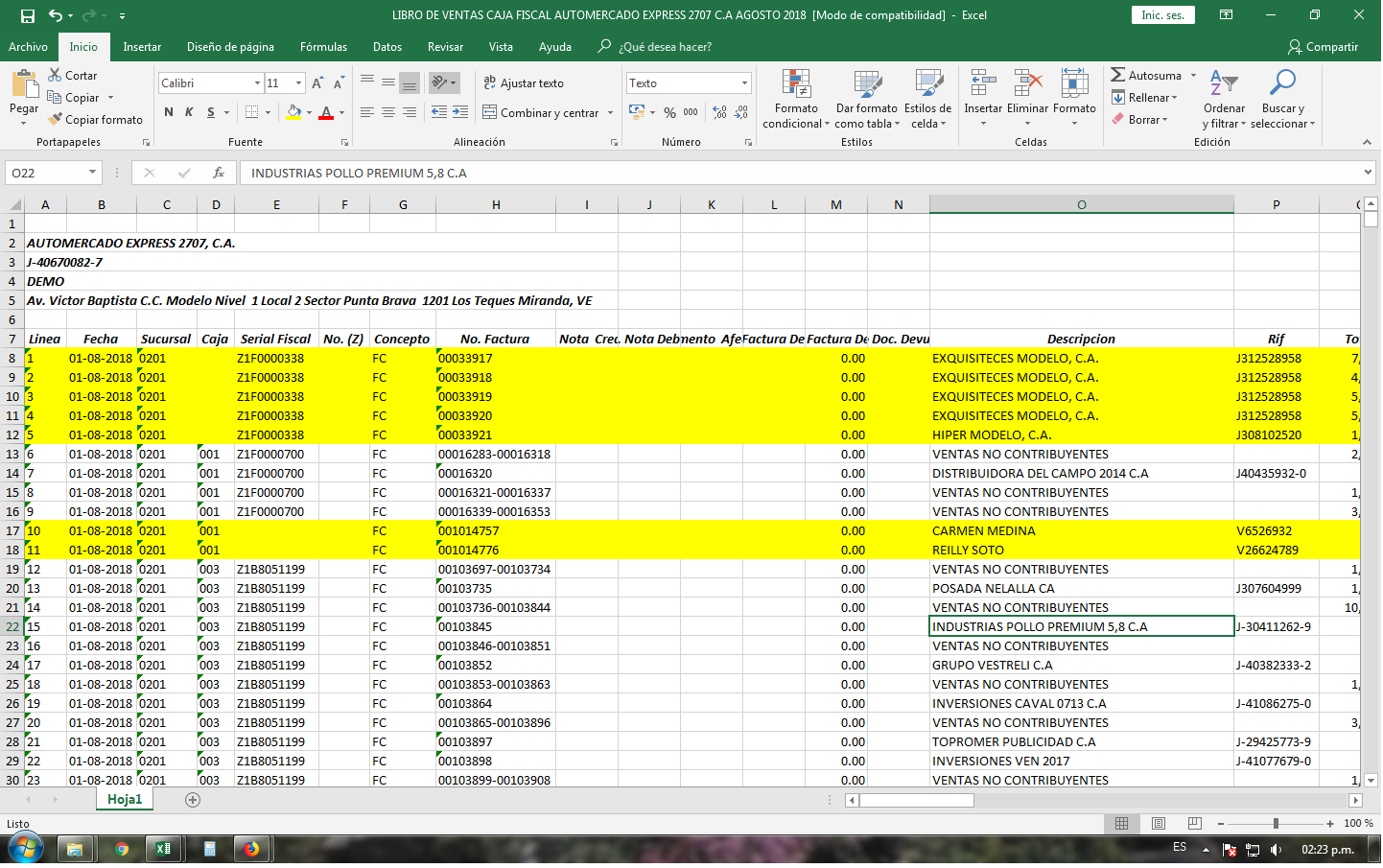Image resolution: width=1383 pixels, height=868 pixels.
Task: Click the Compartir button
Action: click(x=1324, y=47)
